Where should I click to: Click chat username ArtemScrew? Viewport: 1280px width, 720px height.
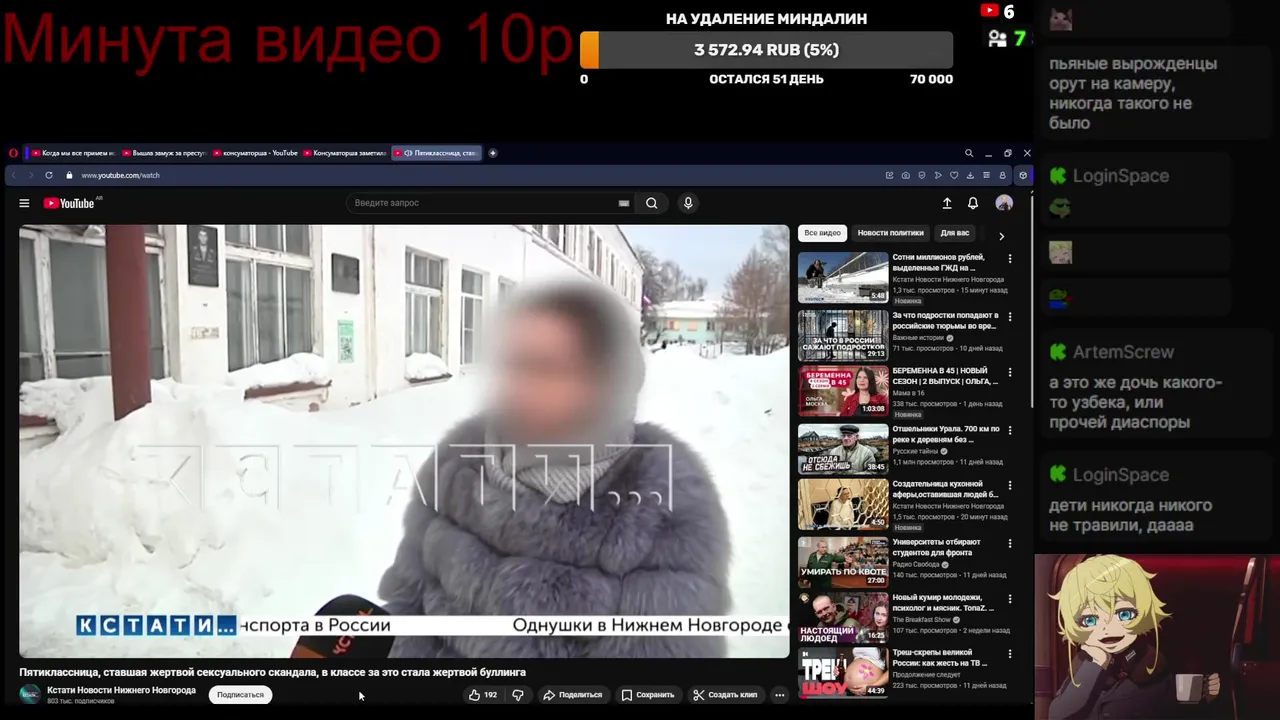[1123, 352]
